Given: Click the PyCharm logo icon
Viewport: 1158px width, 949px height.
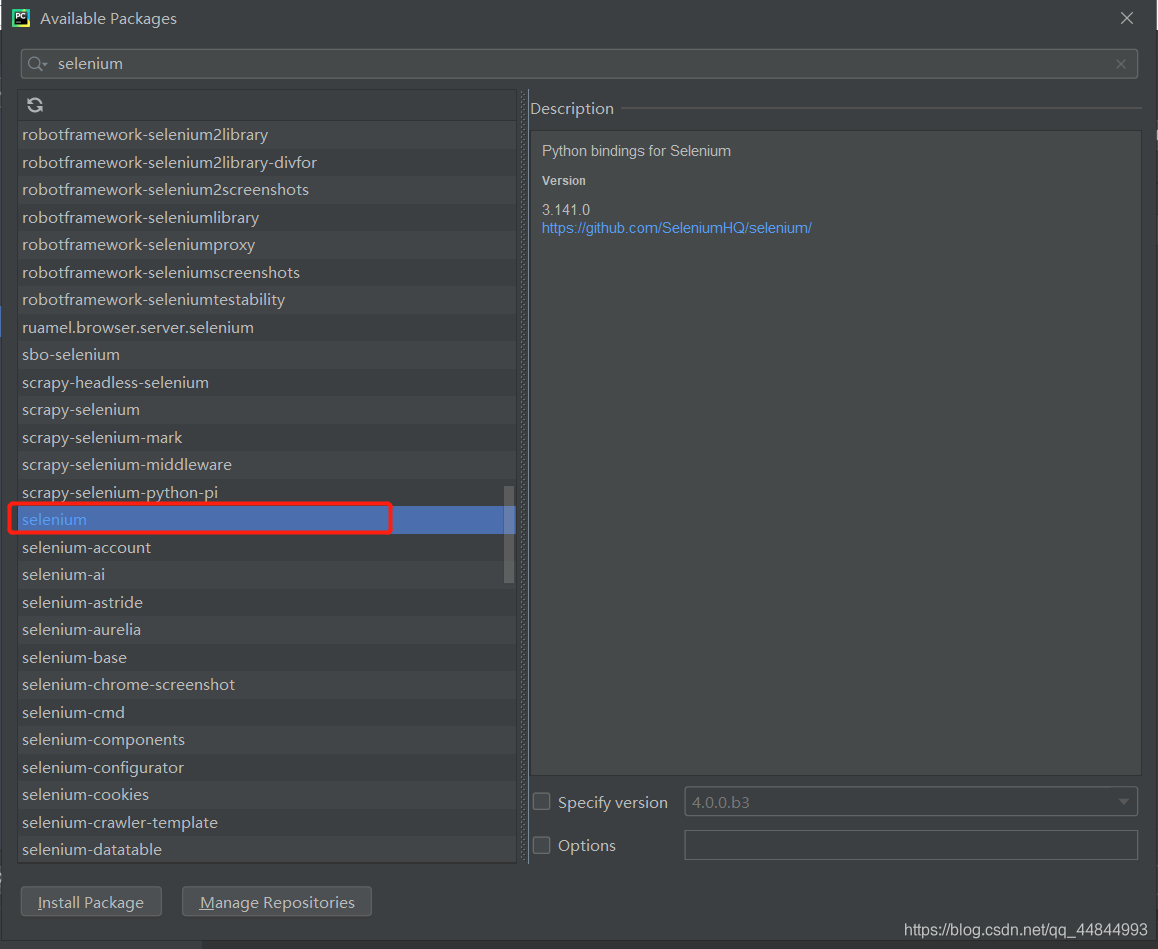Looking at the screenshot, I should click(x=21, y=18).
